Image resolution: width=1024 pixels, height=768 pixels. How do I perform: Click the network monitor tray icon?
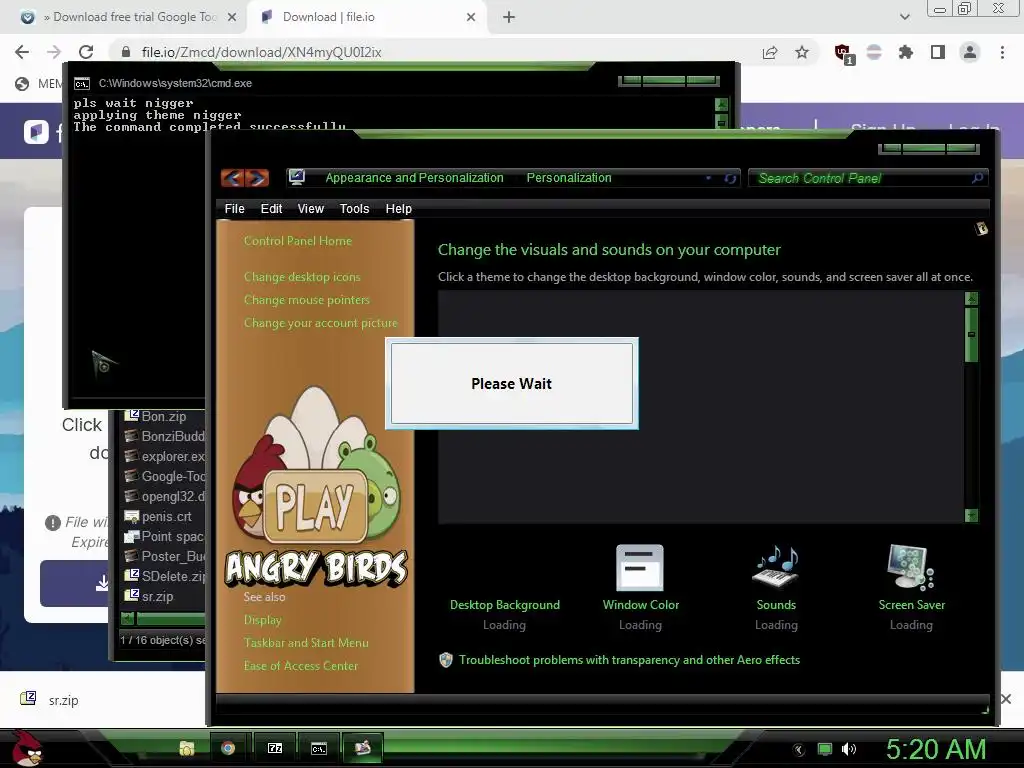[x=825, y=749]
